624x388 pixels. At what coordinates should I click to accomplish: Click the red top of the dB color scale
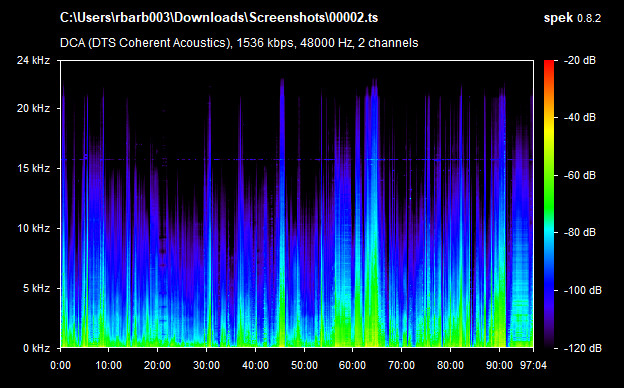click(549, 64)
